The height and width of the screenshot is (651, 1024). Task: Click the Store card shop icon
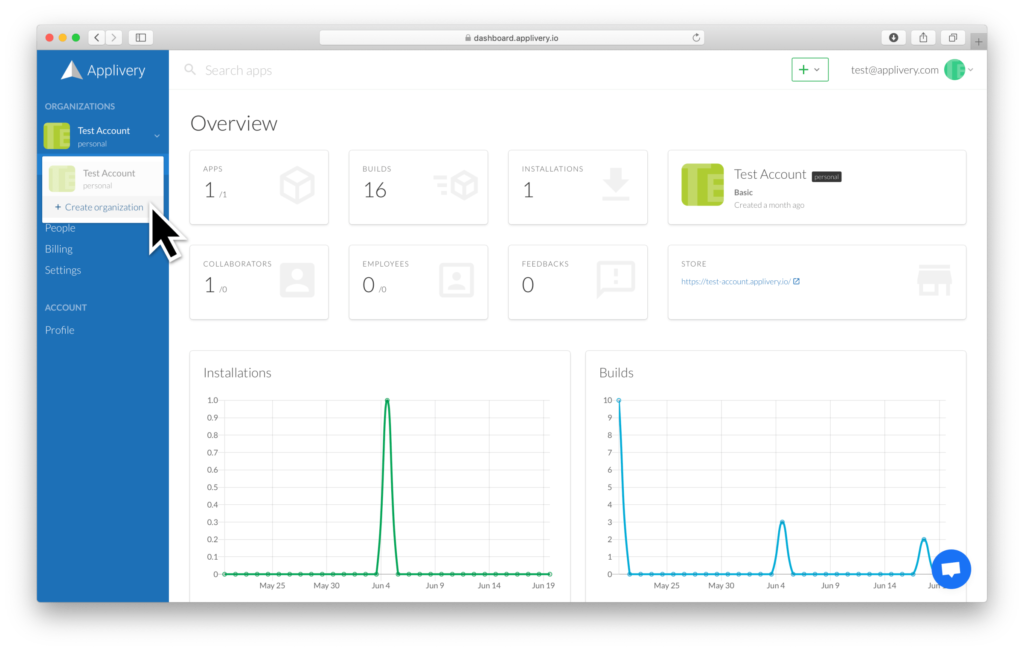click(x=935, y=280)
